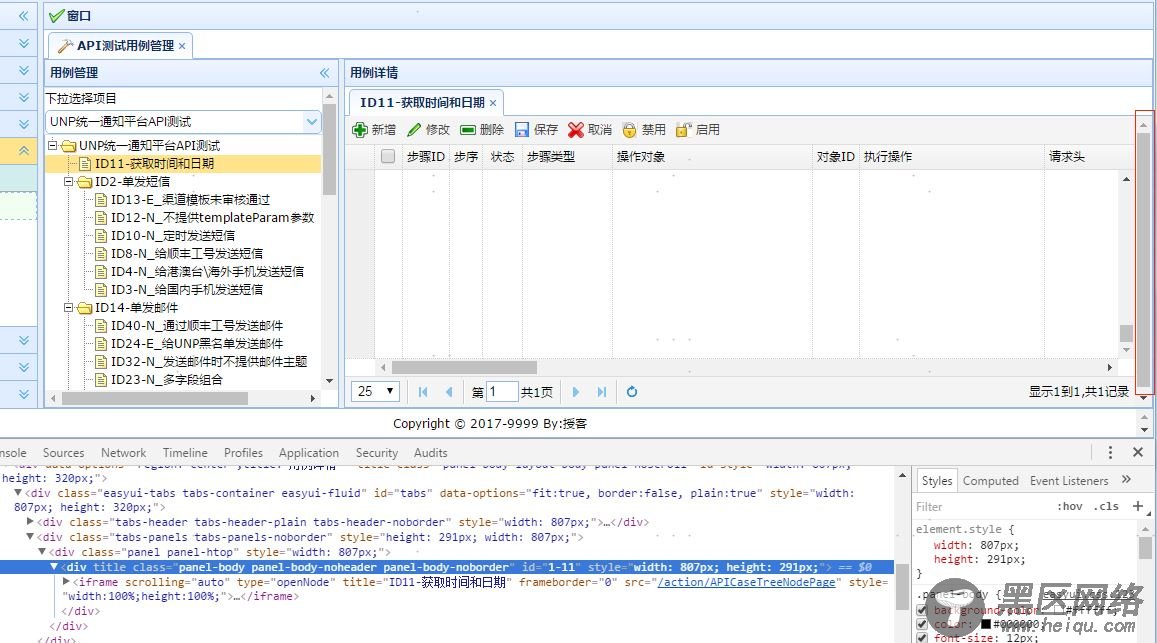Viewport: 1157px width, 643px height.
Task: Click the Styles Filter input field
Action: [x=981, y=506]
